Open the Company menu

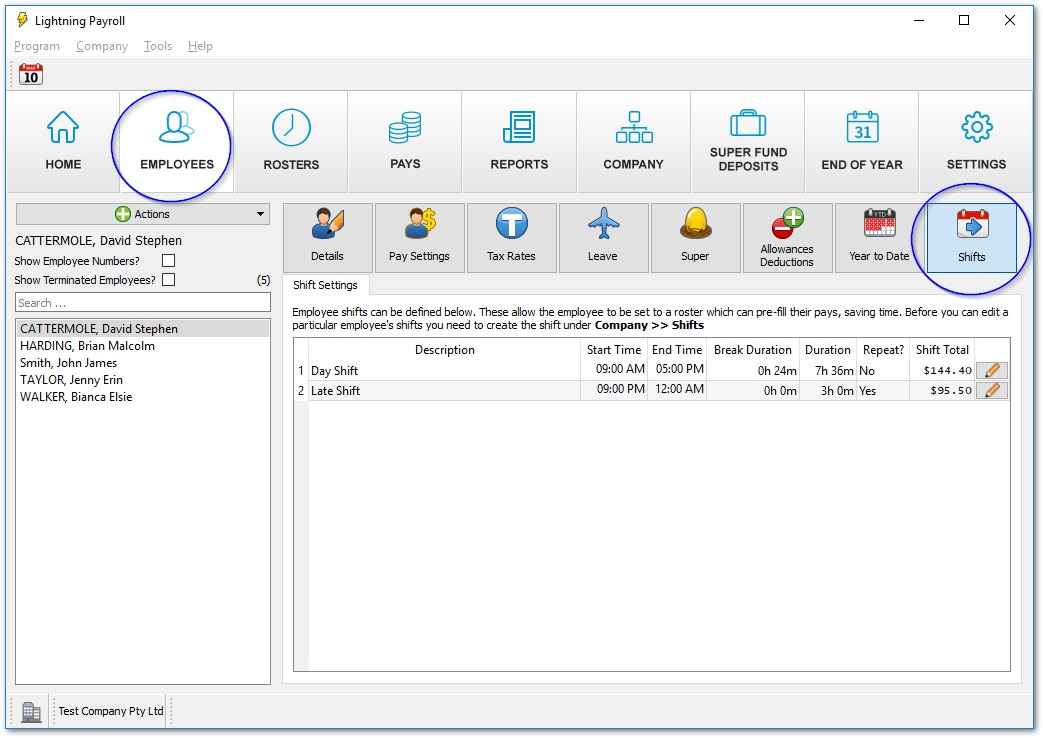click(102, 46)
